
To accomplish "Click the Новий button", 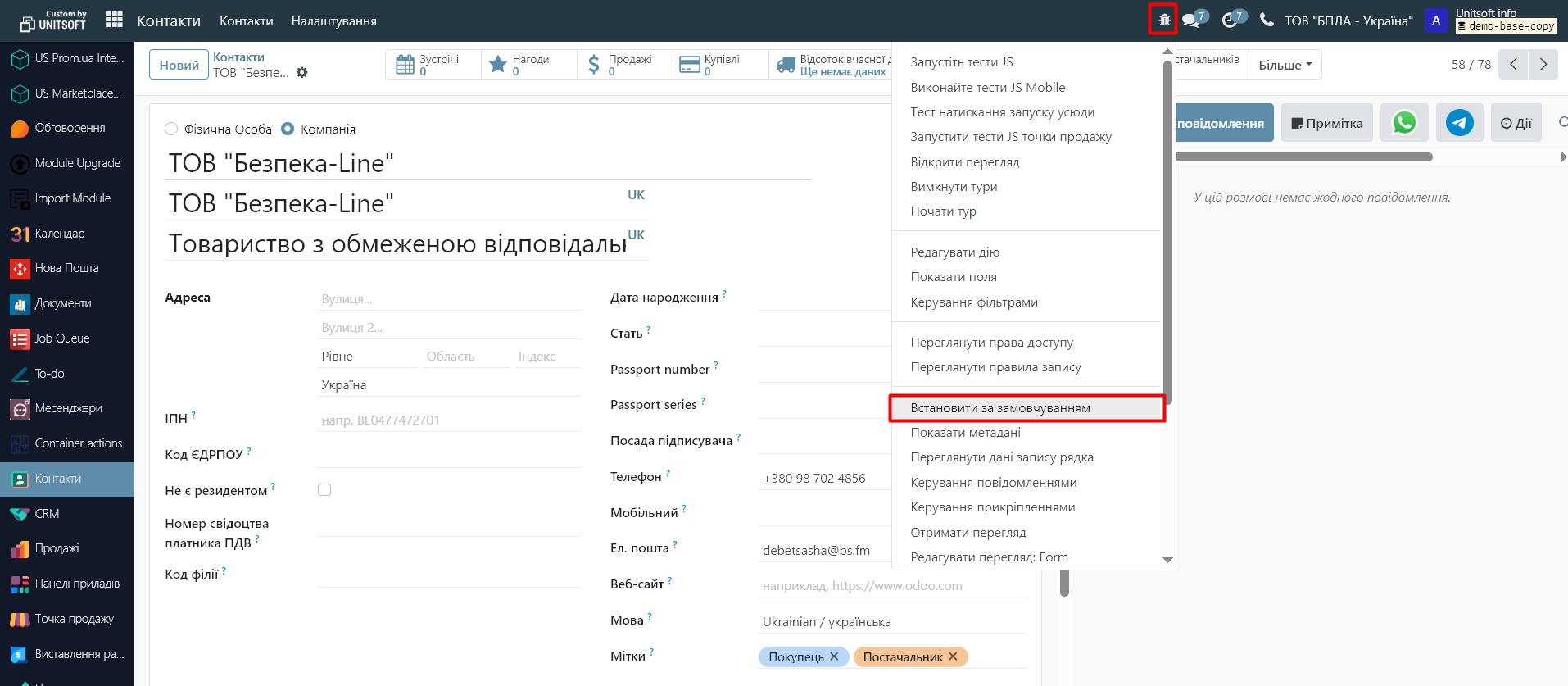I will (x=179, y=65).
